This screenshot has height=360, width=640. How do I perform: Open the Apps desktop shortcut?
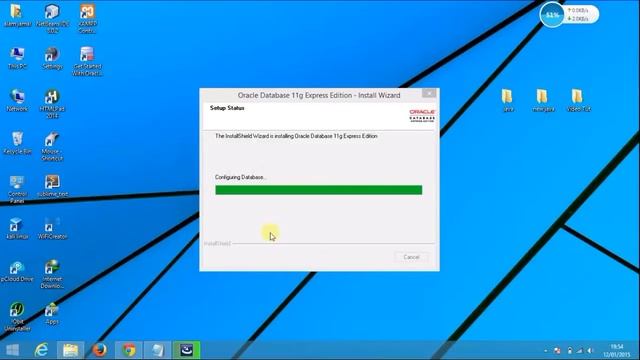[52, 313]
